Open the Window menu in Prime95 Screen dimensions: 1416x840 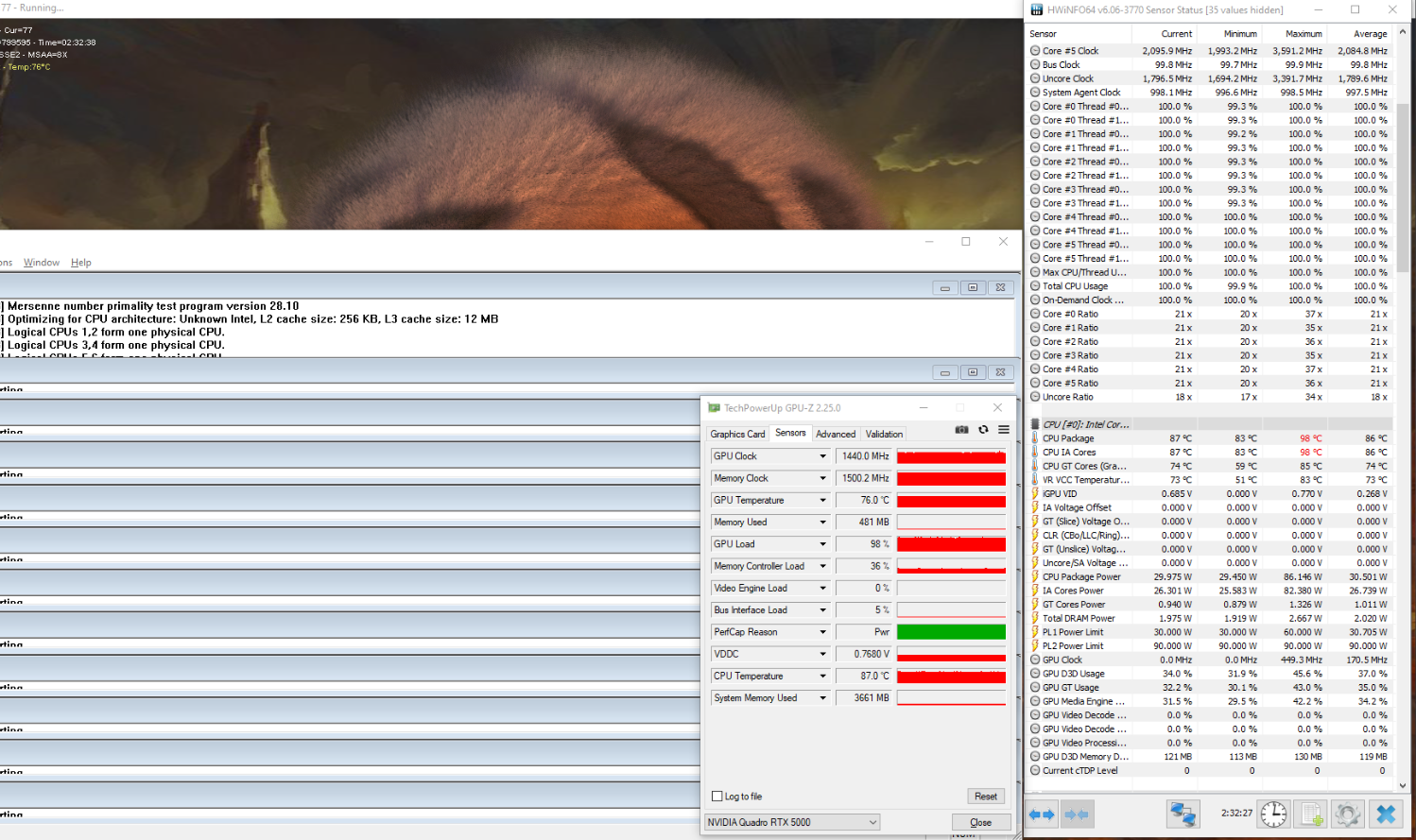point(42,263)
